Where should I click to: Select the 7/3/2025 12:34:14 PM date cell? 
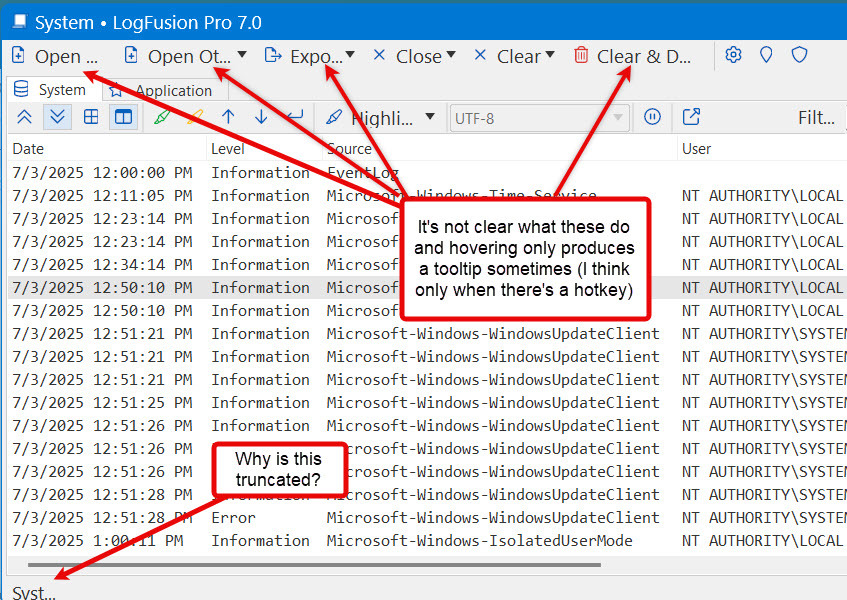tap(102, 265)
